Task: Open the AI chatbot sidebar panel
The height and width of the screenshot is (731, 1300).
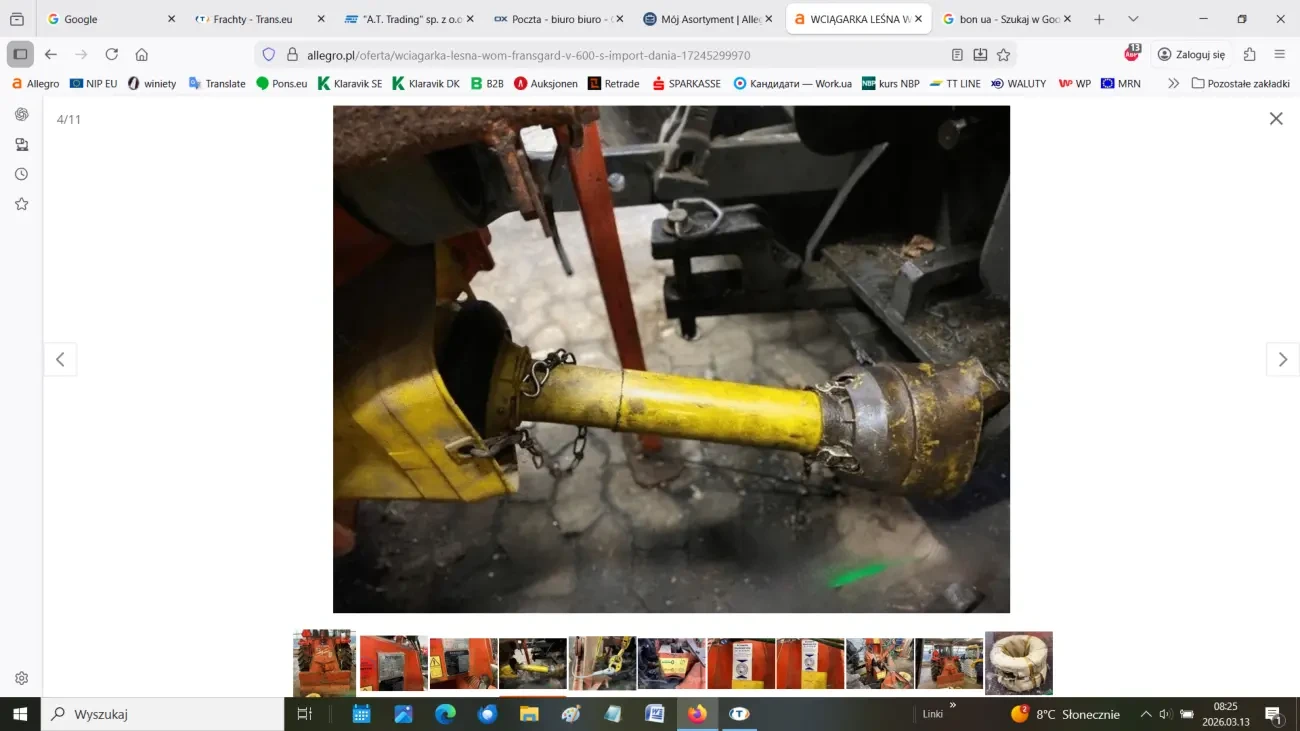Action: [21, 115]
